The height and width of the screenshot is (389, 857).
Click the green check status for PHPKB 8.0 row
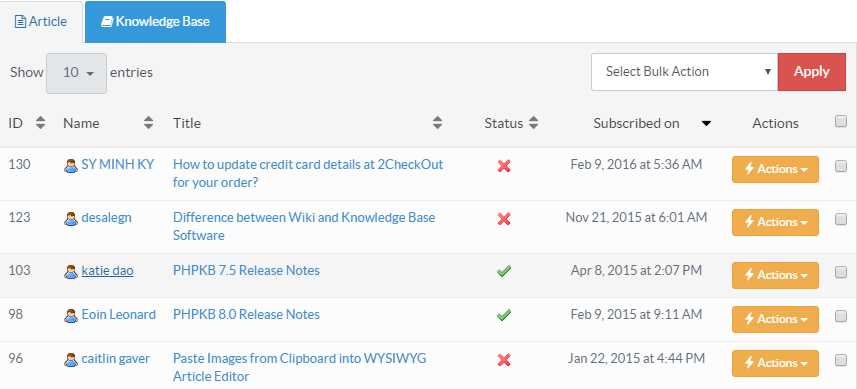(x=504, y=315)
